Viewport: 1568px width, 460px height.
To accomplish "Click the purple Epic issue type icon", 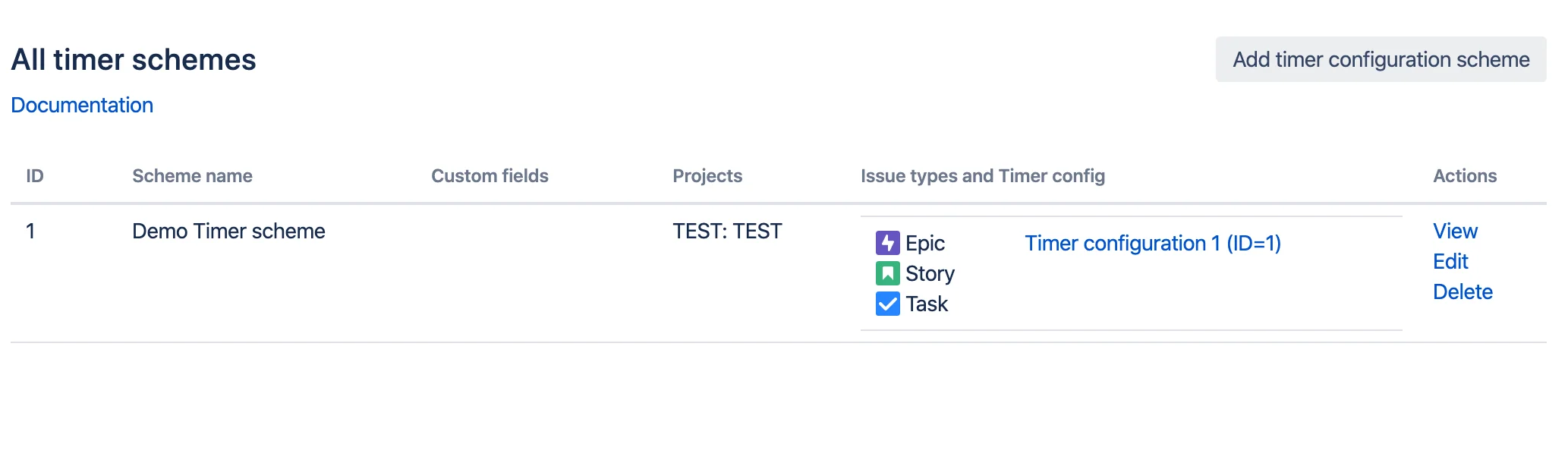I will click(x=887, y=243).
